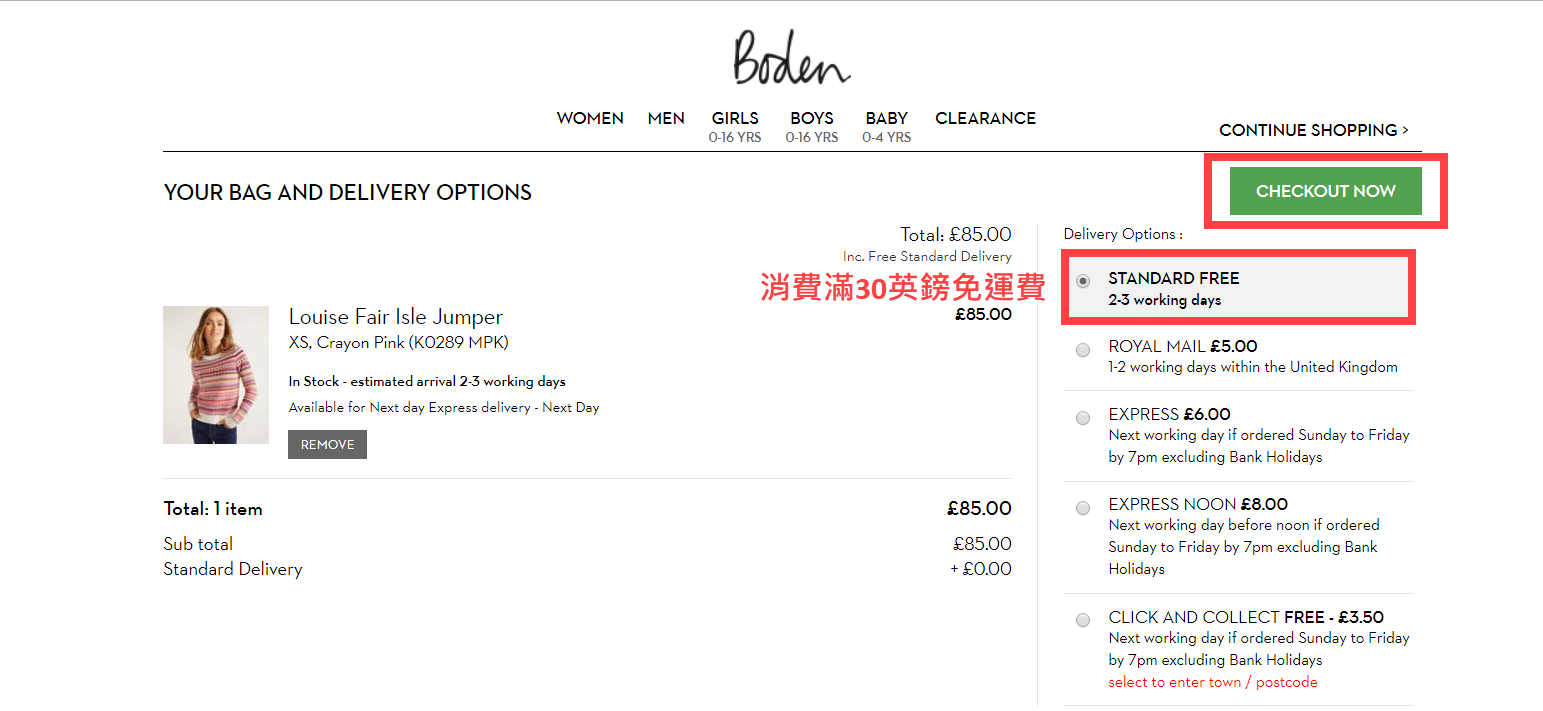1543x711 pixels.
Task: Go to the CLEARANCE section
Action: click(x=985, y=118)
